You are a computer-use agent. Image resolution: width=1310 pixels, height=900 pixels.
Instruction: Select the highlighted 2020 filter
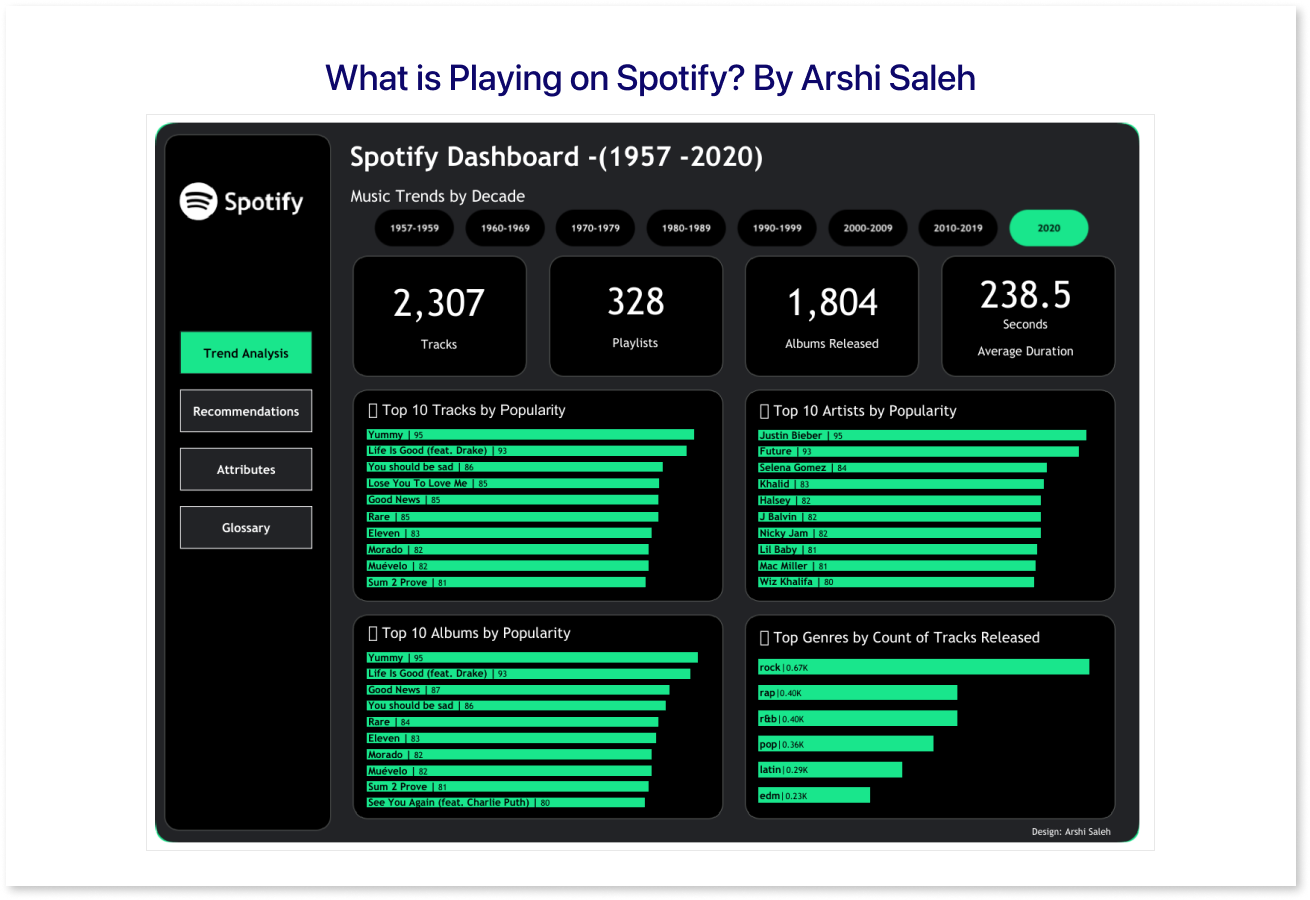tap(1049, 228)
